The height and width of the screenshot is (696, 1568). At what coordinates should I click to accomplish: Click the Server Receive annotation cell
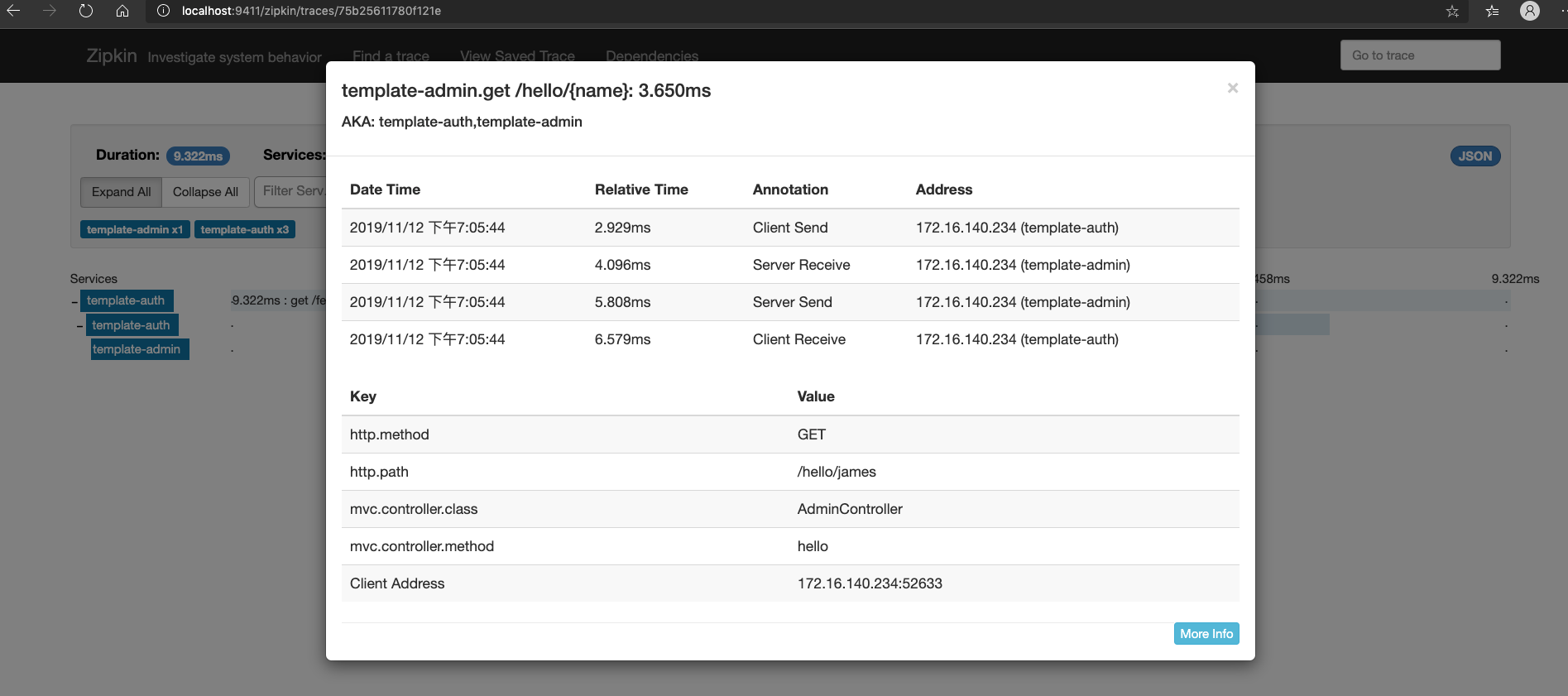802,265
